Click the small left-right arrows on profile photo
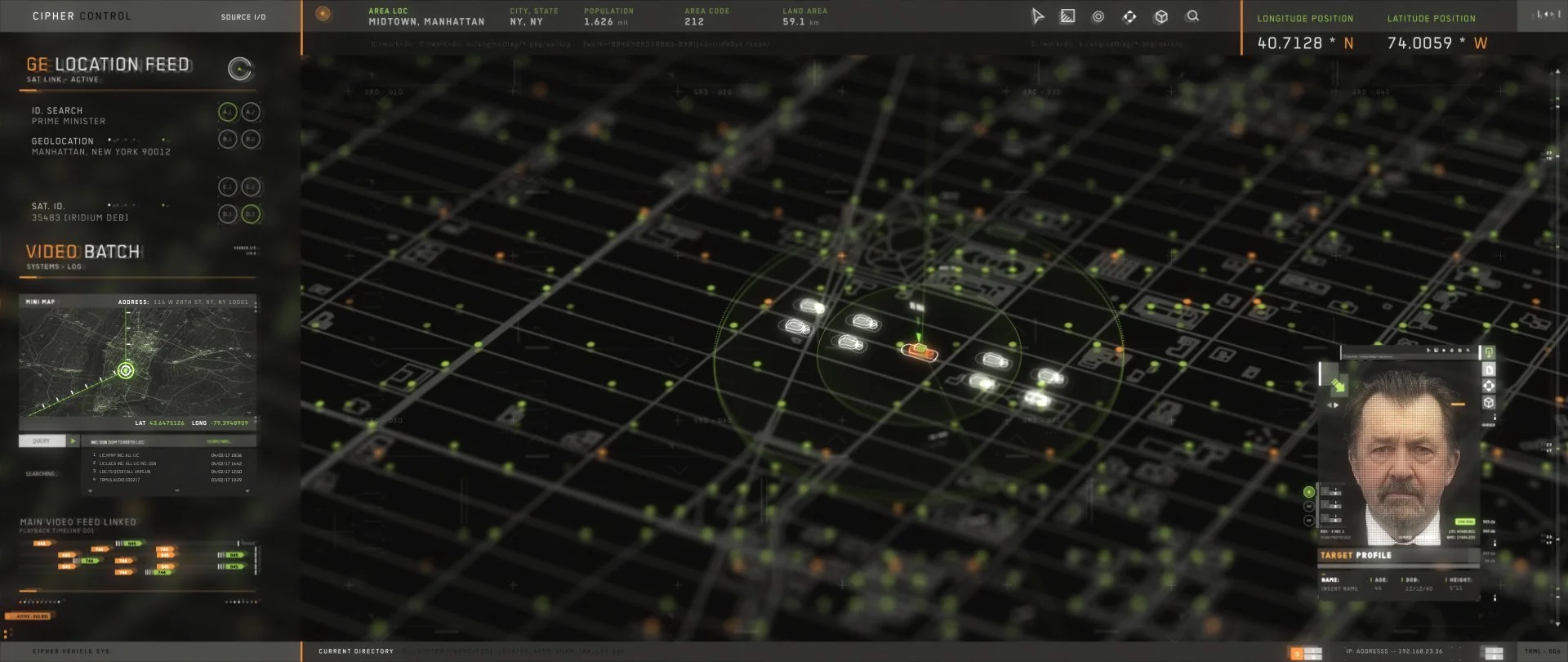This screenshot has width=1568, height=662. click(1333, 405)
